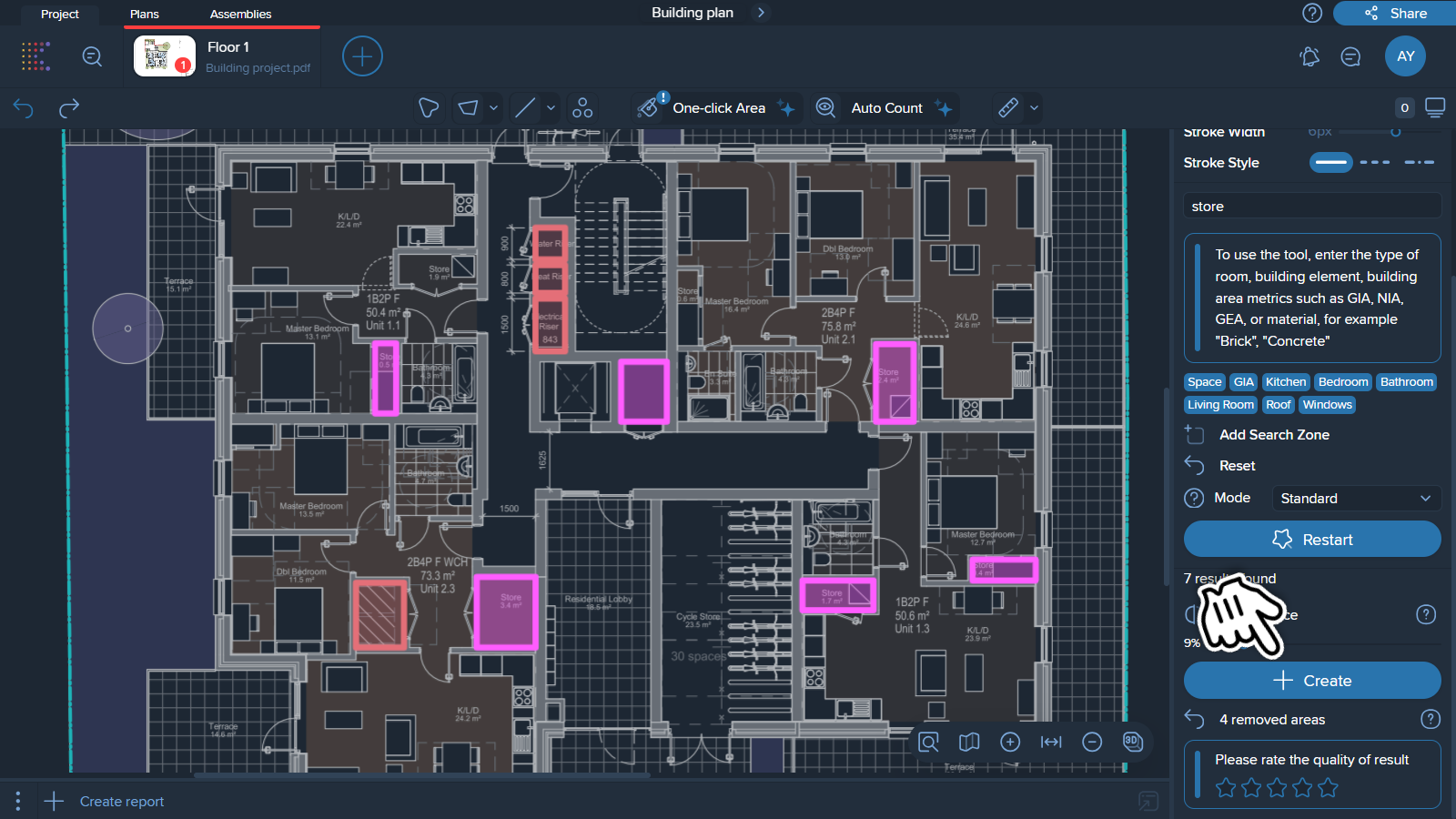Select the count markers tool
The height and width of the screenshot is (819, 1456).
582,108
